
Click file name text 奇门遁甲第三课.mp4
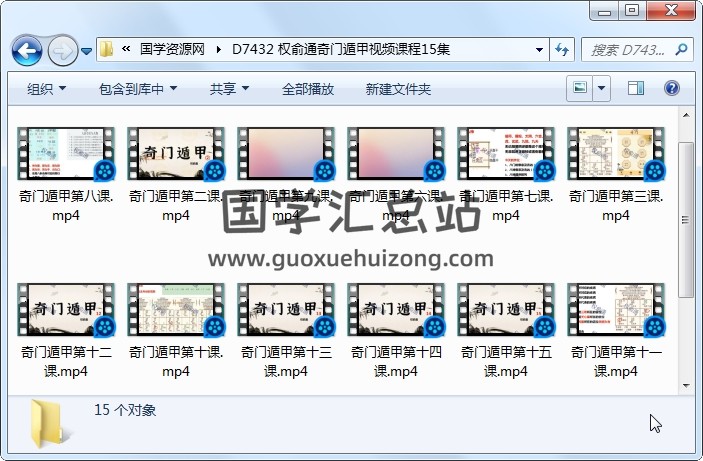(616, 205)
